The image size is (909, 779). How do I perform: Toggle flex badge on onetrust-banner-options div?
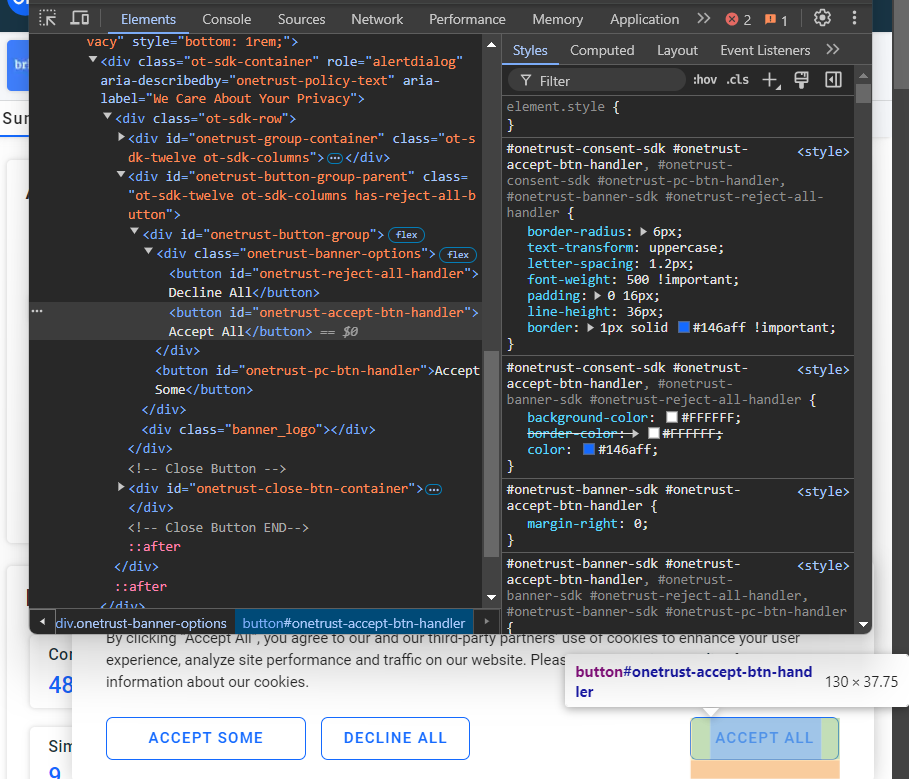tap(459, 254)
